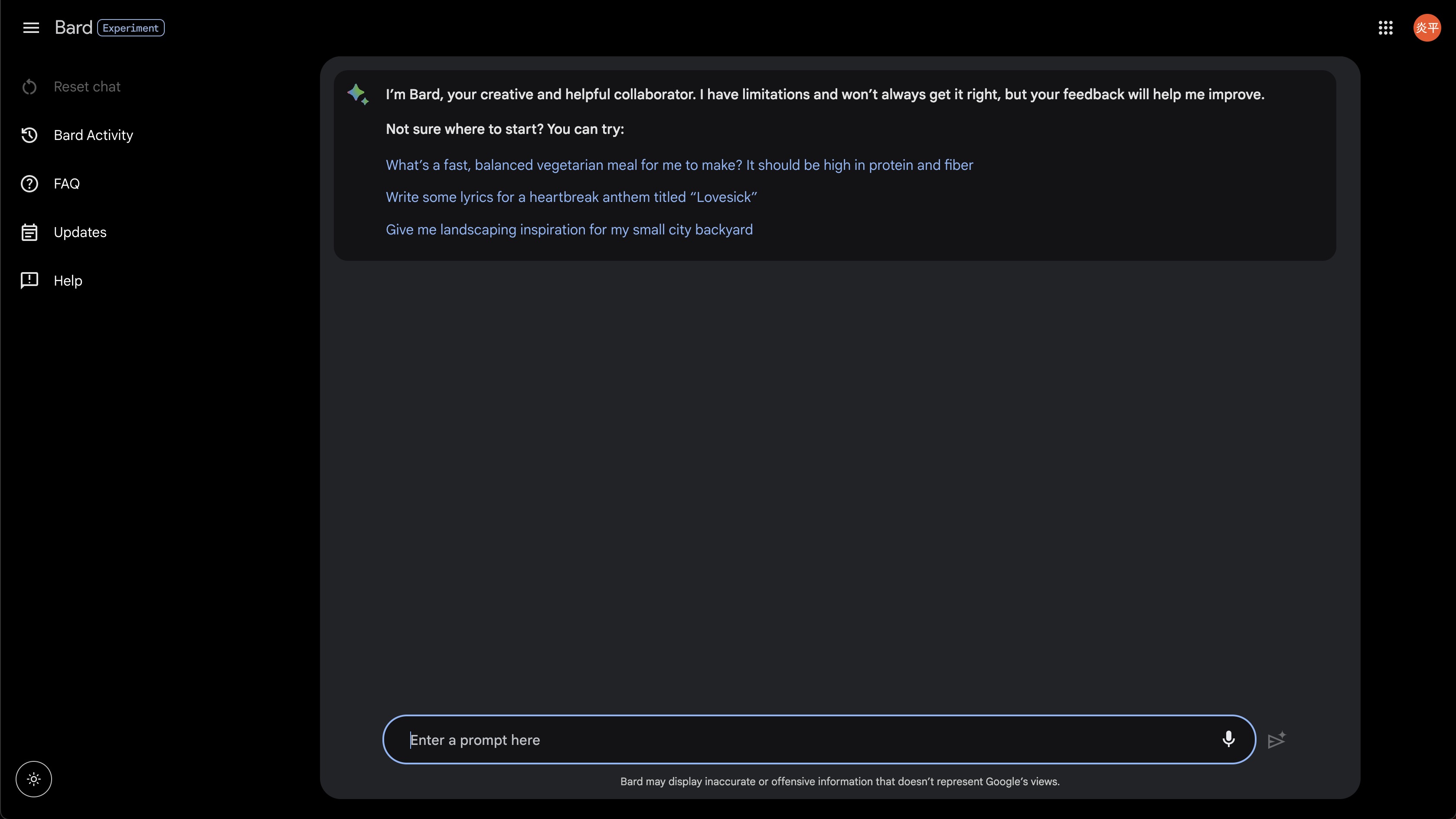Click the Help feedback icon
The image size is (1456, 819).
pos(29,280)
